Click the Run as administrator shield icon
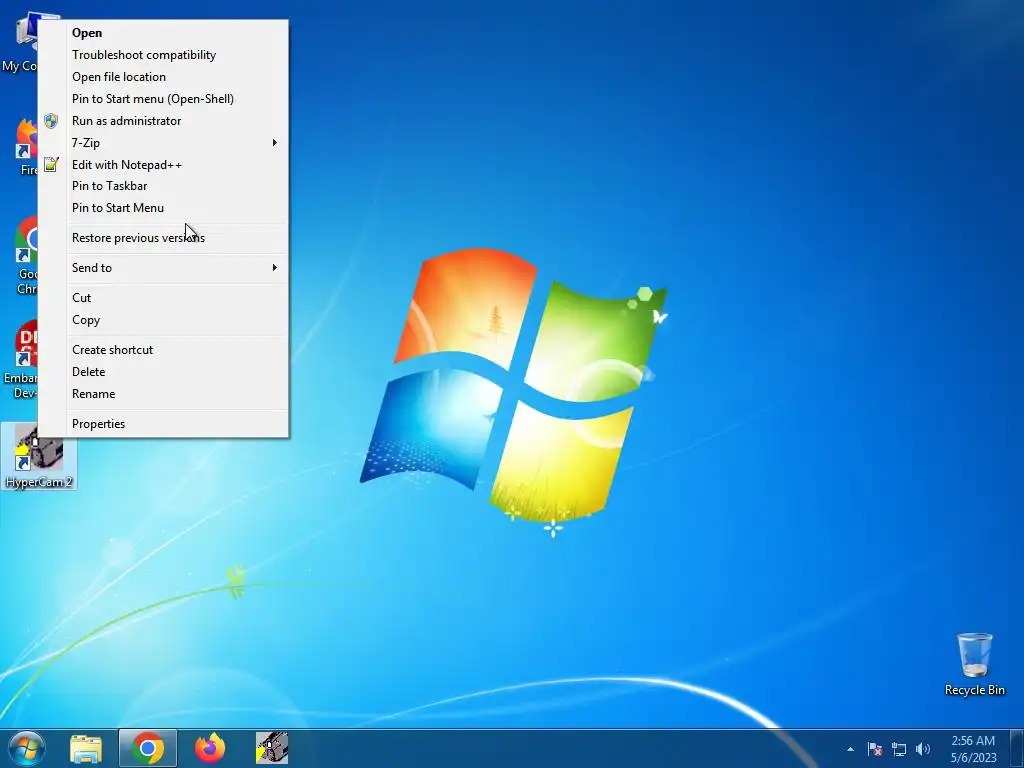Screen dimensions: 1024x768 [51, 121]
